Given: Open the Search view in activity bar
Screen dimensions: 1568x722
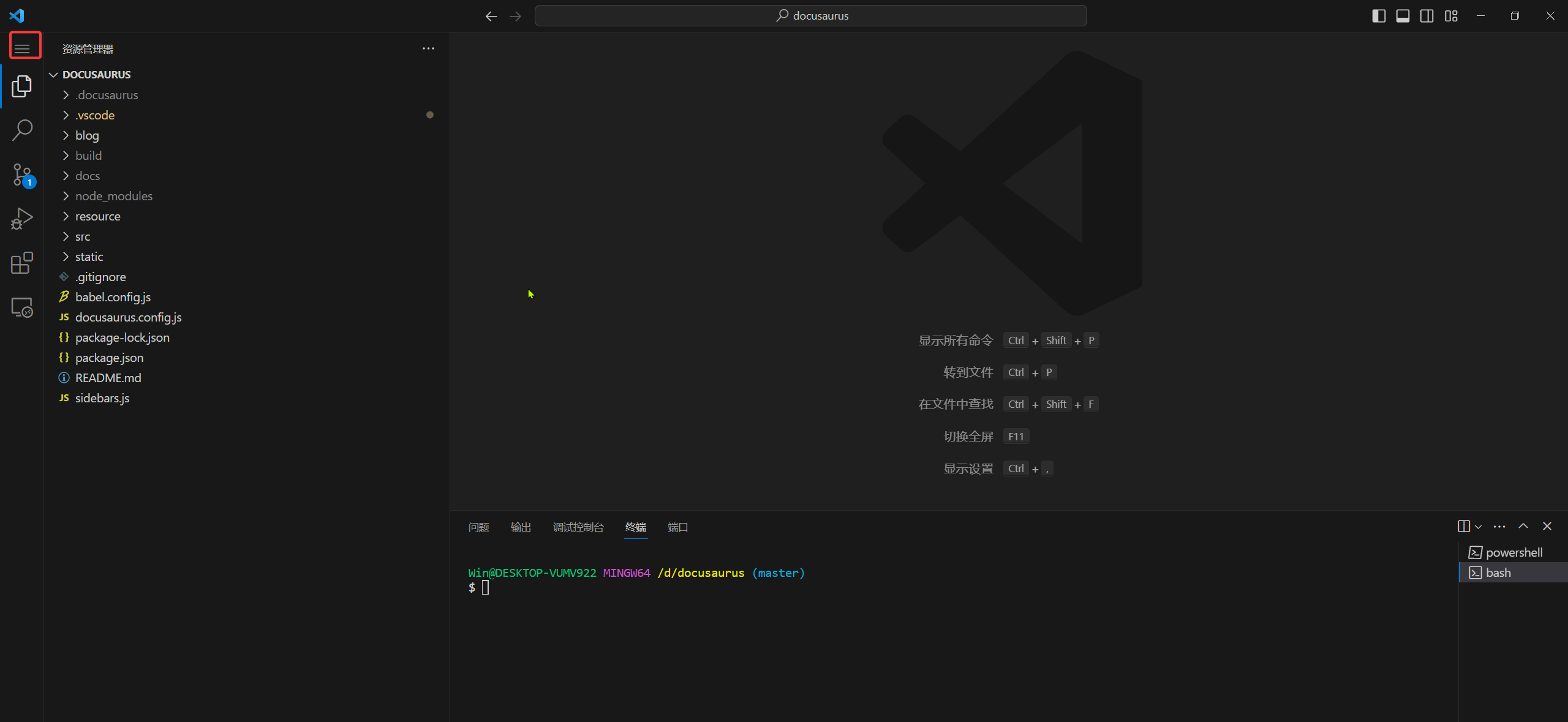Looking at the screenshot, I should click(x=22, y=130).
